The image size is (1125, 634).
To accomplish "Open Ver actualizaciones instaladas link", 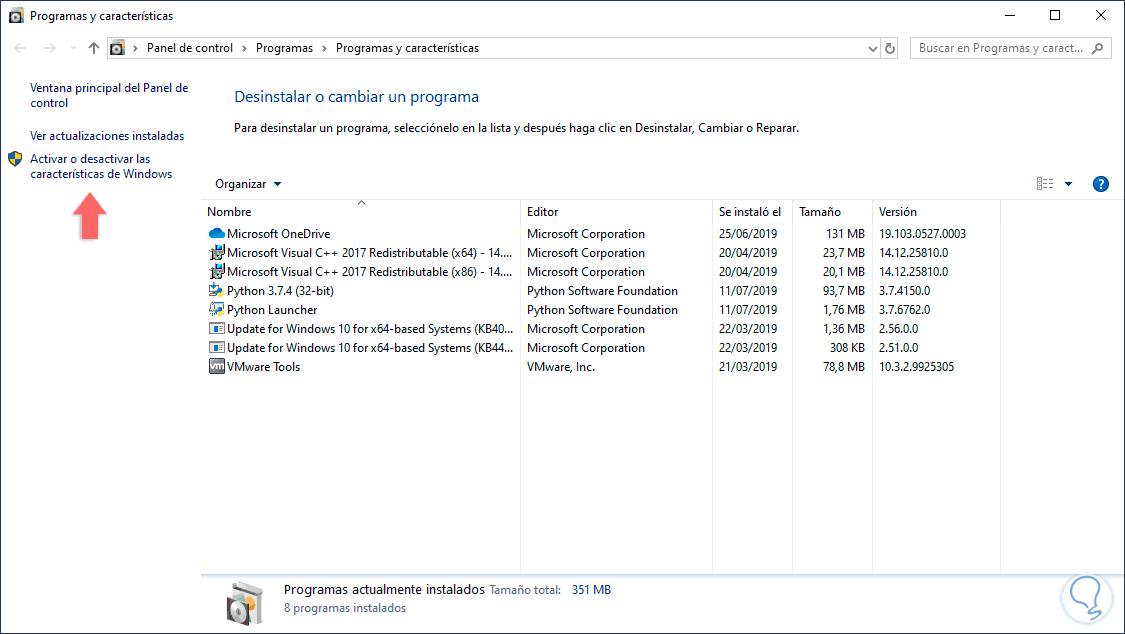I will pos(107,136).
